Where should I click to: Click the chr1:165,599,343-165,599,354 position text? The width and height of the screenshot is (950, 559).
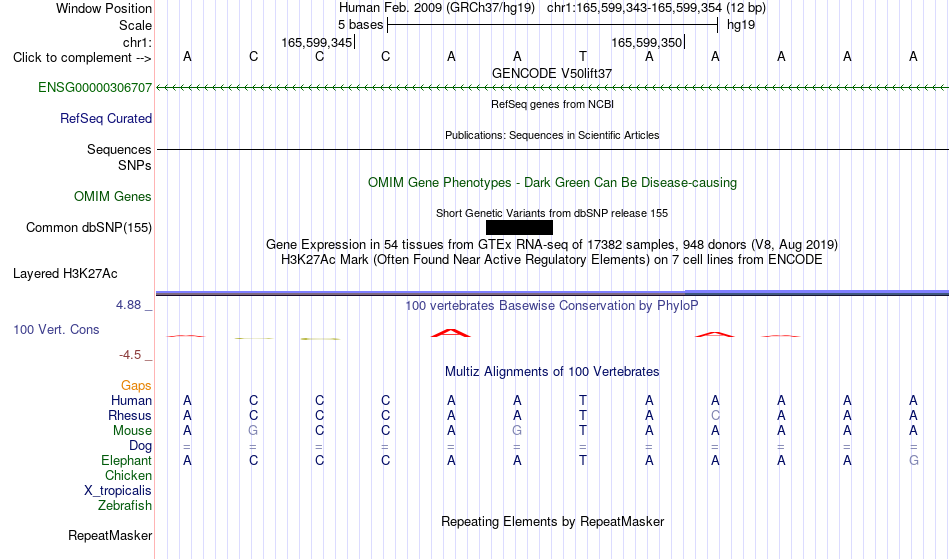tap(634, 8)
